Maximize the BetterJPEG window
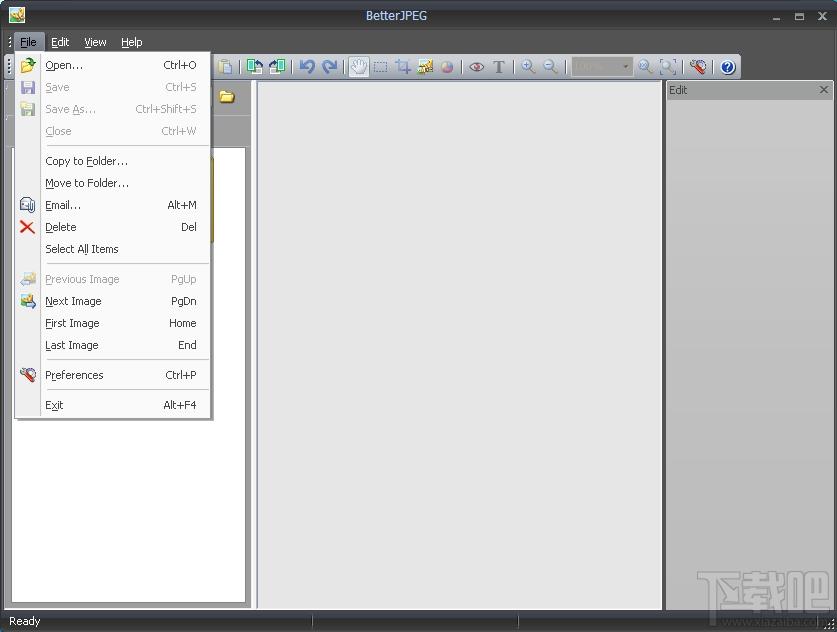 tap(799, 17)
